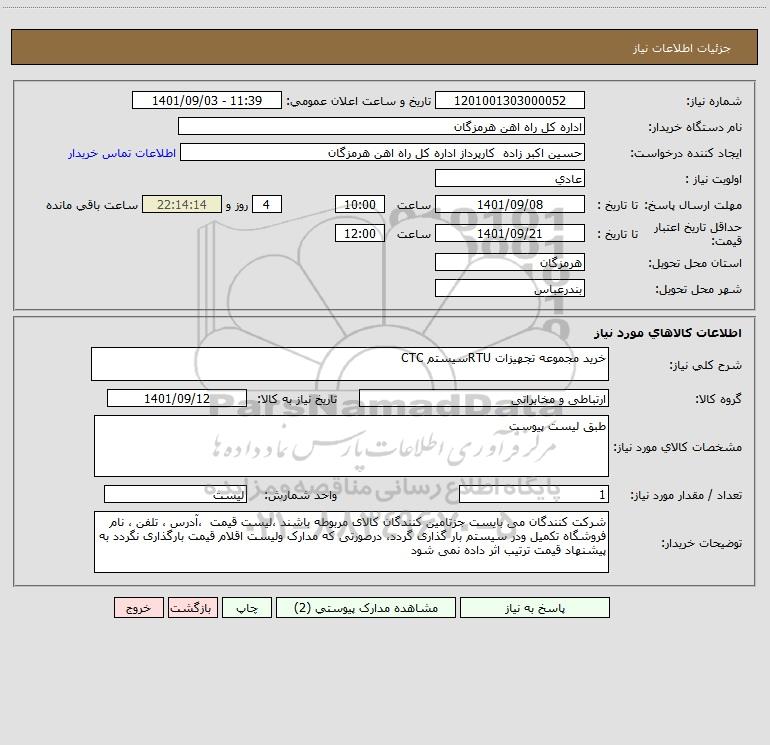Click the header جزئیات اطلاعات نیاز
Screen dimensions: 770x745
(x=682, y=48)
